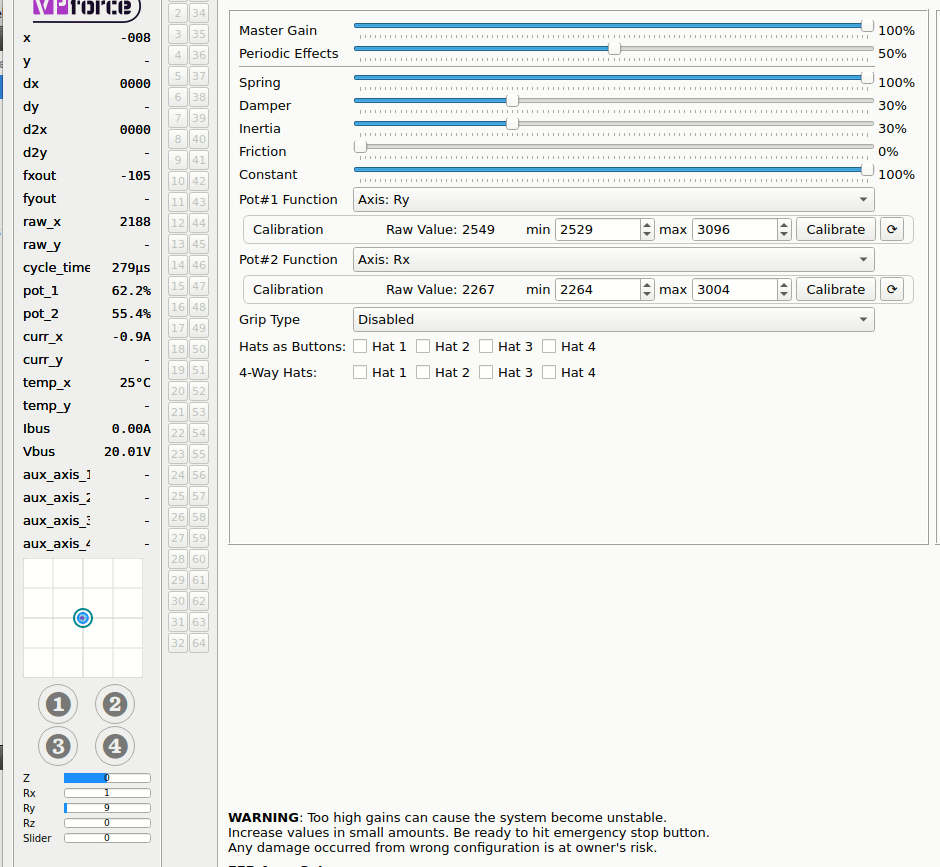Click joystick button indicator 3
This screenshot has width=940, height=867.
(57, 746)
